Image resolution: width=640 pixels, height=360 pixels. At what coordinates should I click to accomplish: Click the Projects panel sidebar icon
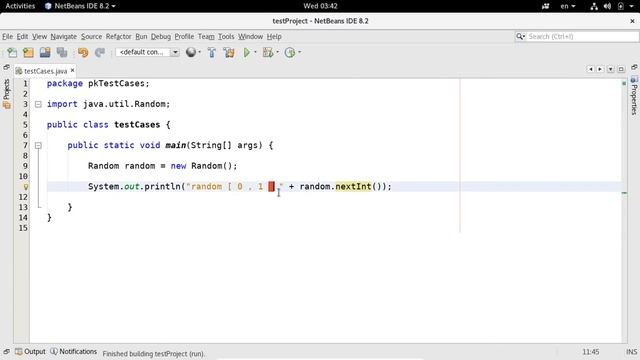point(7,105)
